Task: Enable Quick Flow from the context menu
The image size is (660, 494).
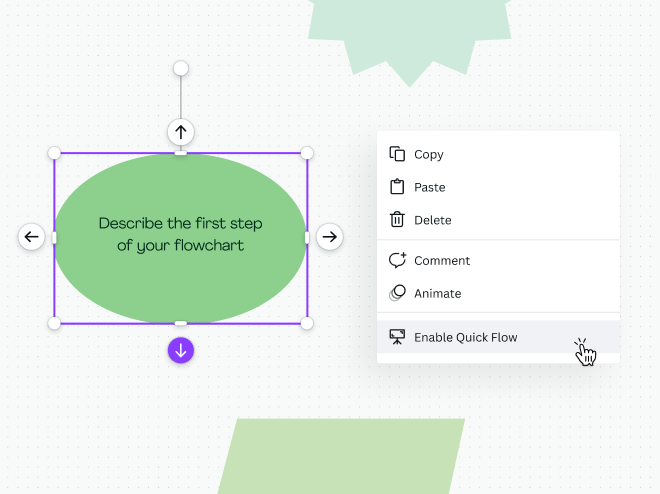Action: click(x=498, y=337)
